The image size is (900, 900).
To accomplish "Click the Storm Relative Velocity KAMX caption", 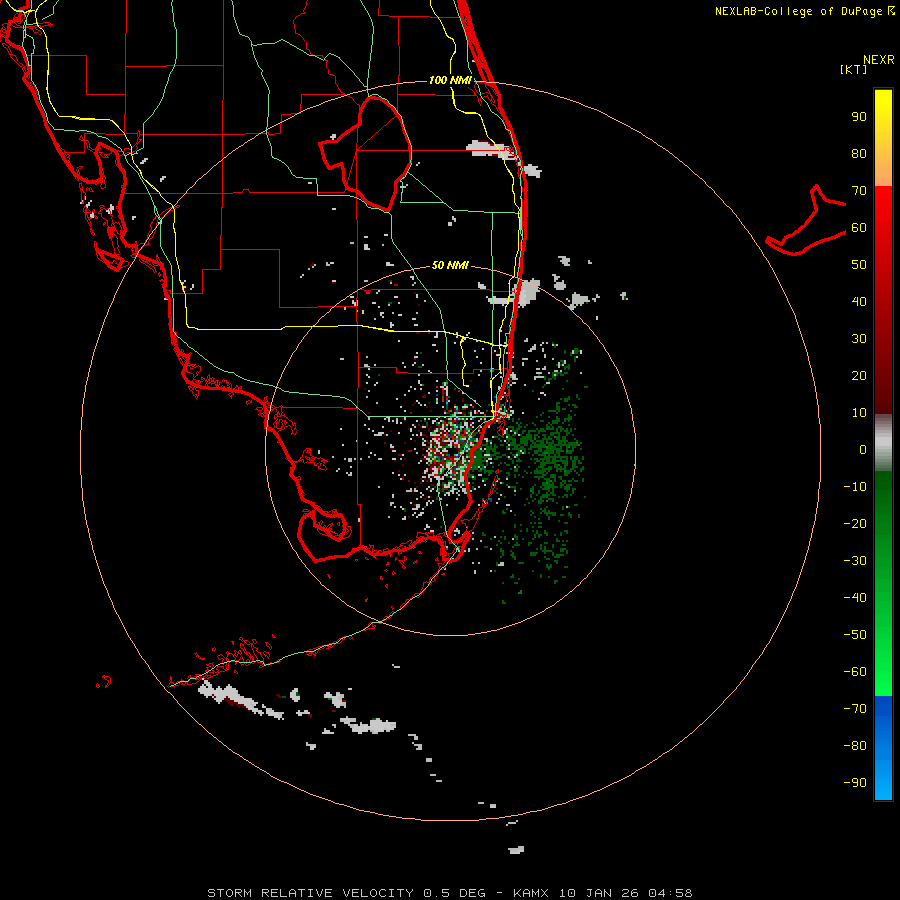I will [449, 893].
